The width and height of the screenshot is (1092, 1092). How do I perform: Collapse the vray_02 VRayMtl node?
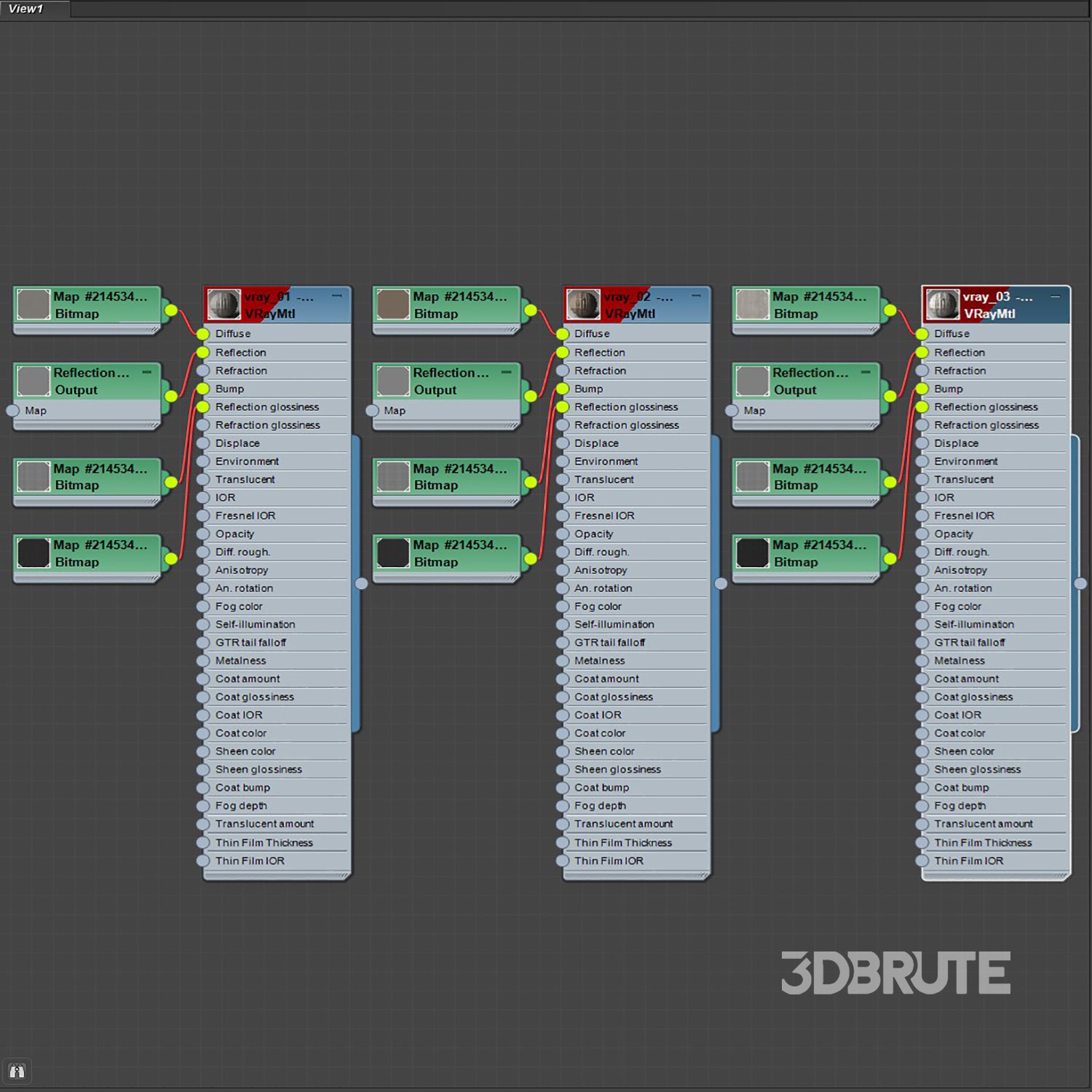[696, 296]
